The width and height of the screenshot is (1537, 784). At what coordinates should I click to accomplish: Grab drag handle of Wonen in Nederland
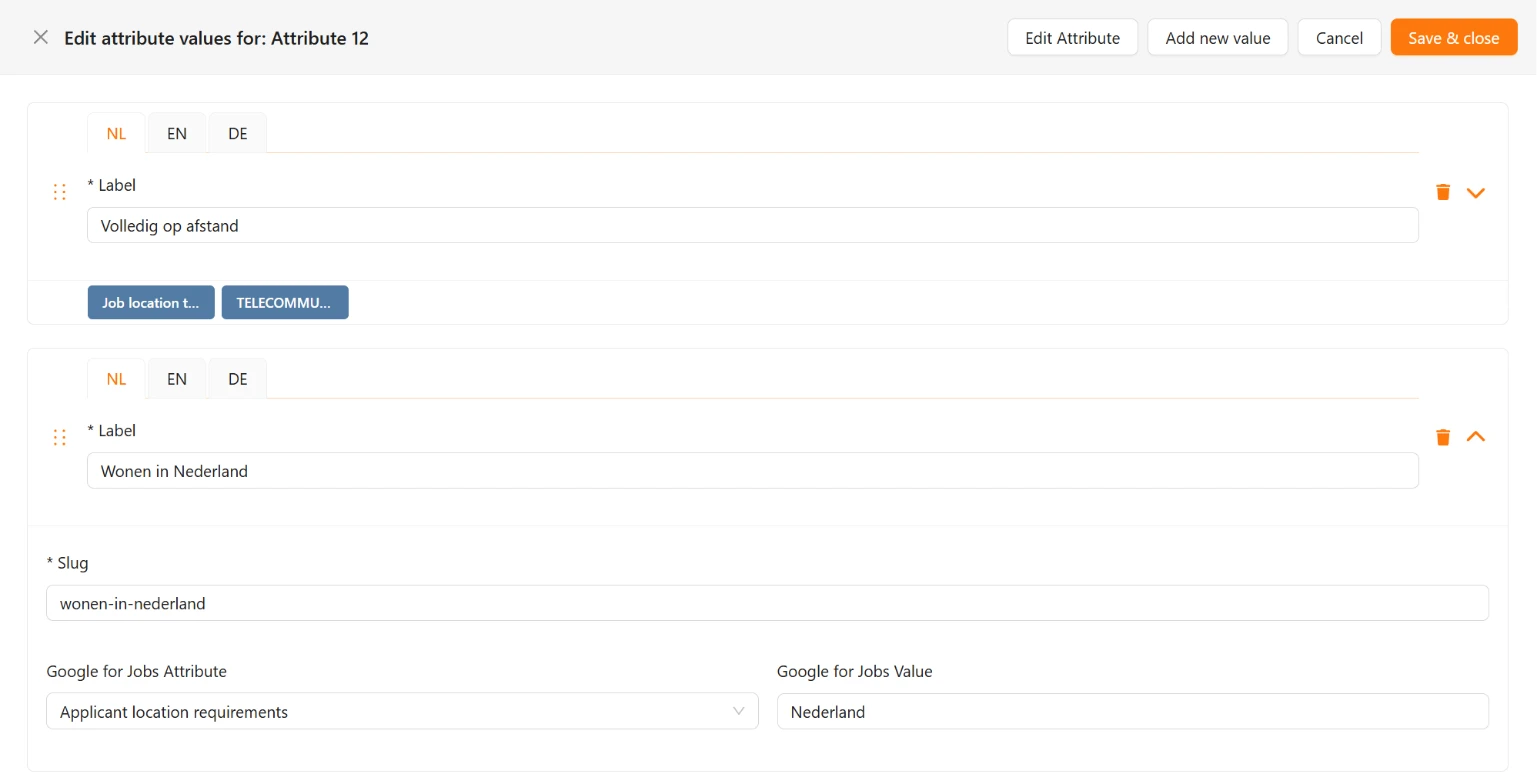pyautogui.click(x=60, y=437)
